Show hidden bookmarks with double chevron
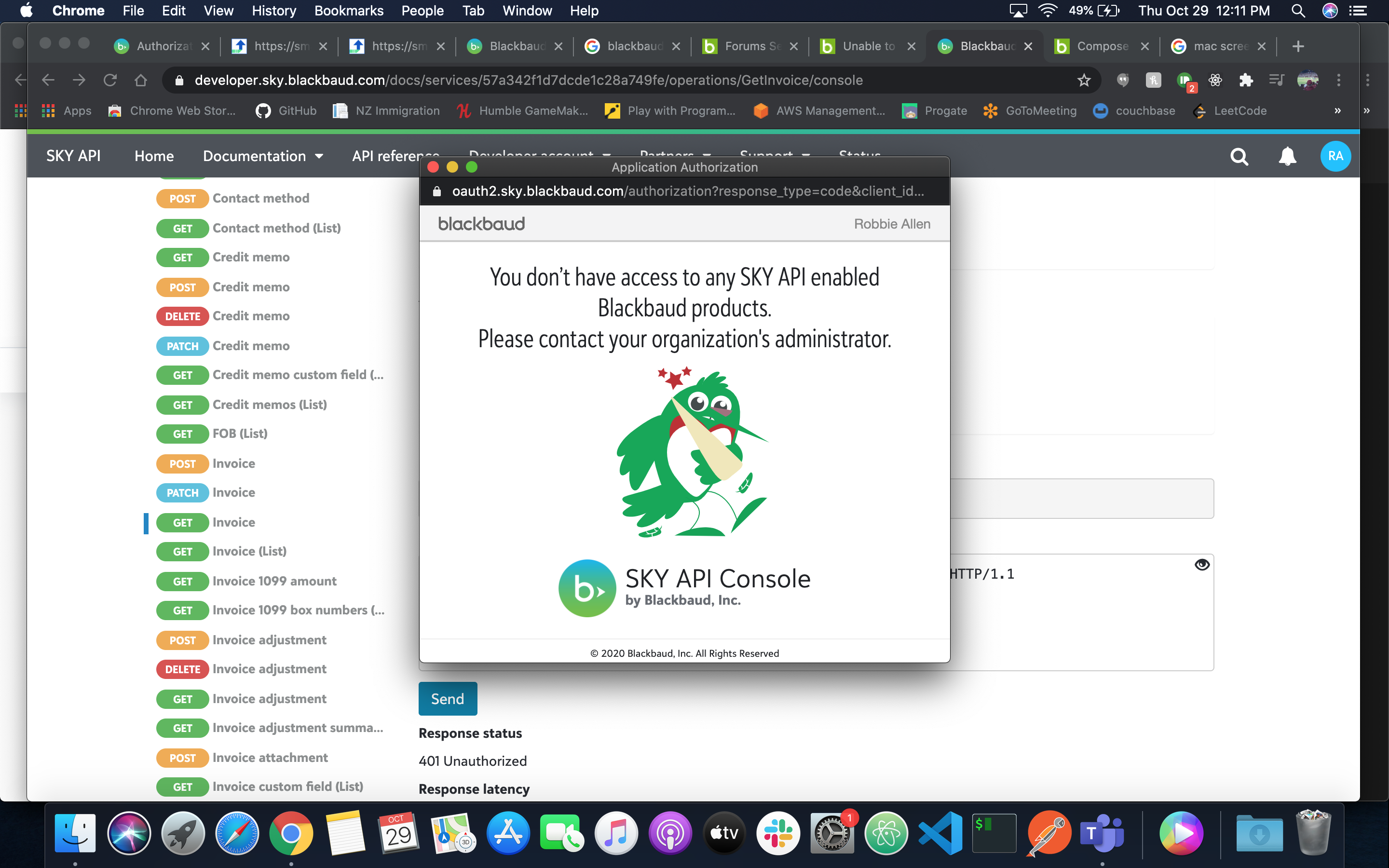Viewport: 1389px width, 868px height. 1337,111
